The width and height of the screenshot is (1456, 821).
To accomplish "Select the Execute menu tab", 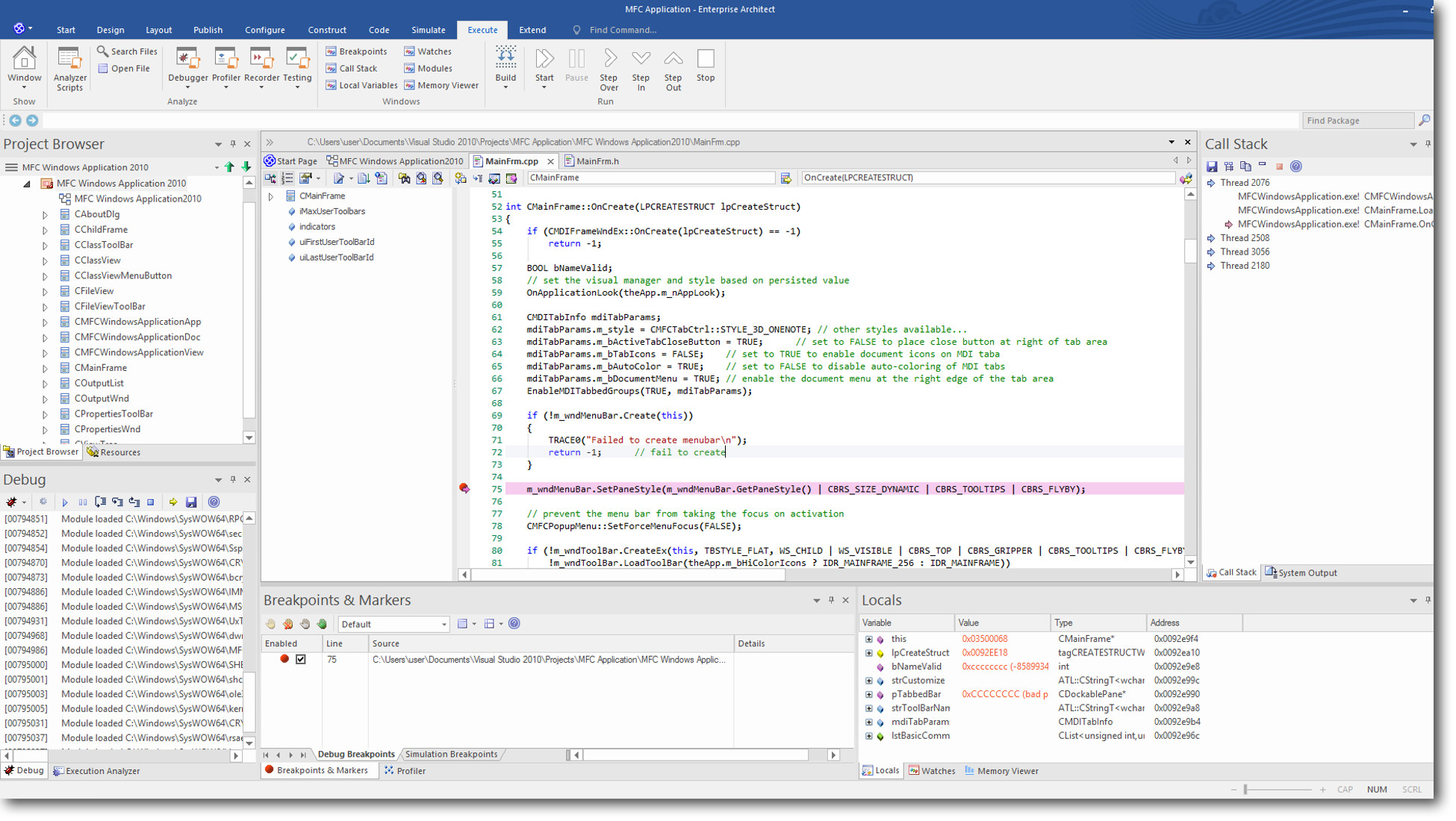I will [x=481, y=30].
